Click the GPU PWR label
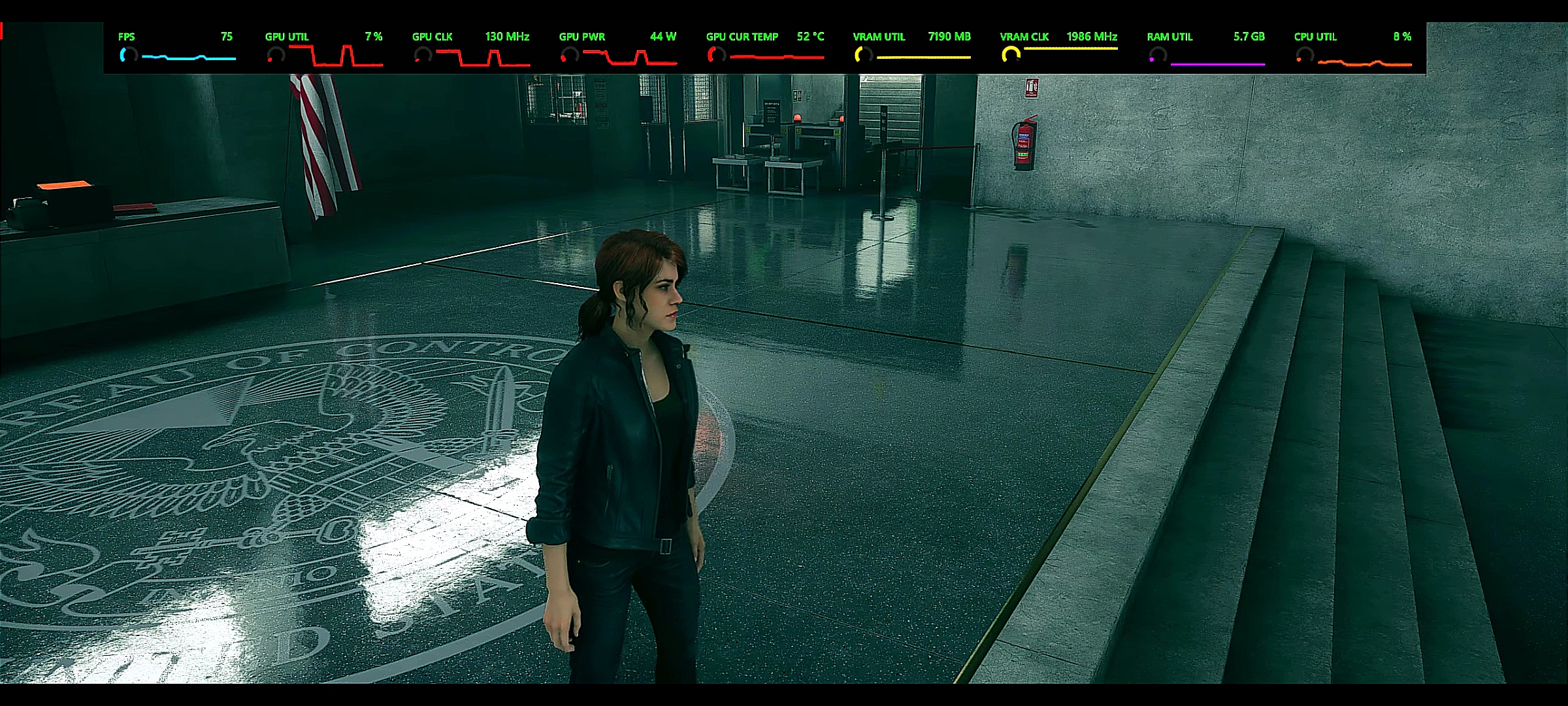The image size is (1568, 706). point(582,37)
